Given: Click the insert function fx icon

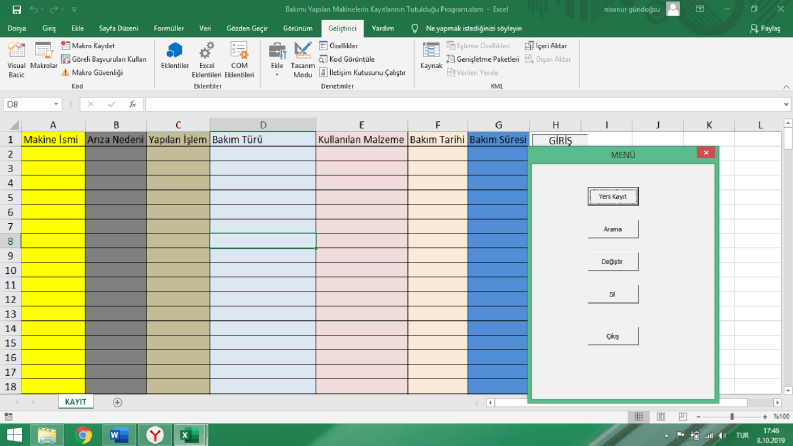Looking at the screenshot, I should tap(133, 104).
